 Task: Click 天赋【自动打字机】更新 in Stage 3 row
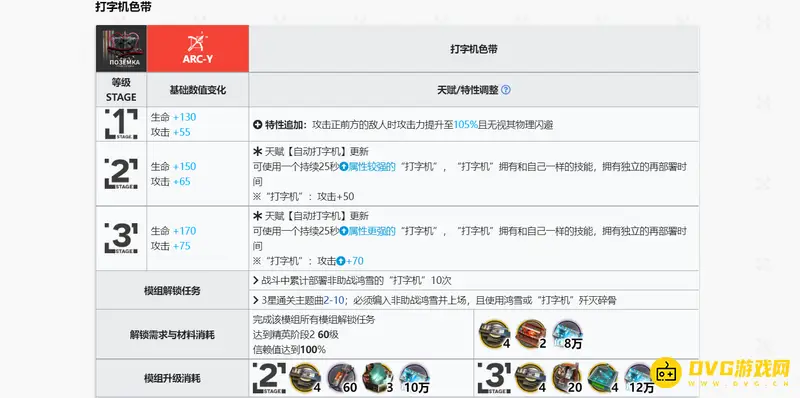(317, 216)
